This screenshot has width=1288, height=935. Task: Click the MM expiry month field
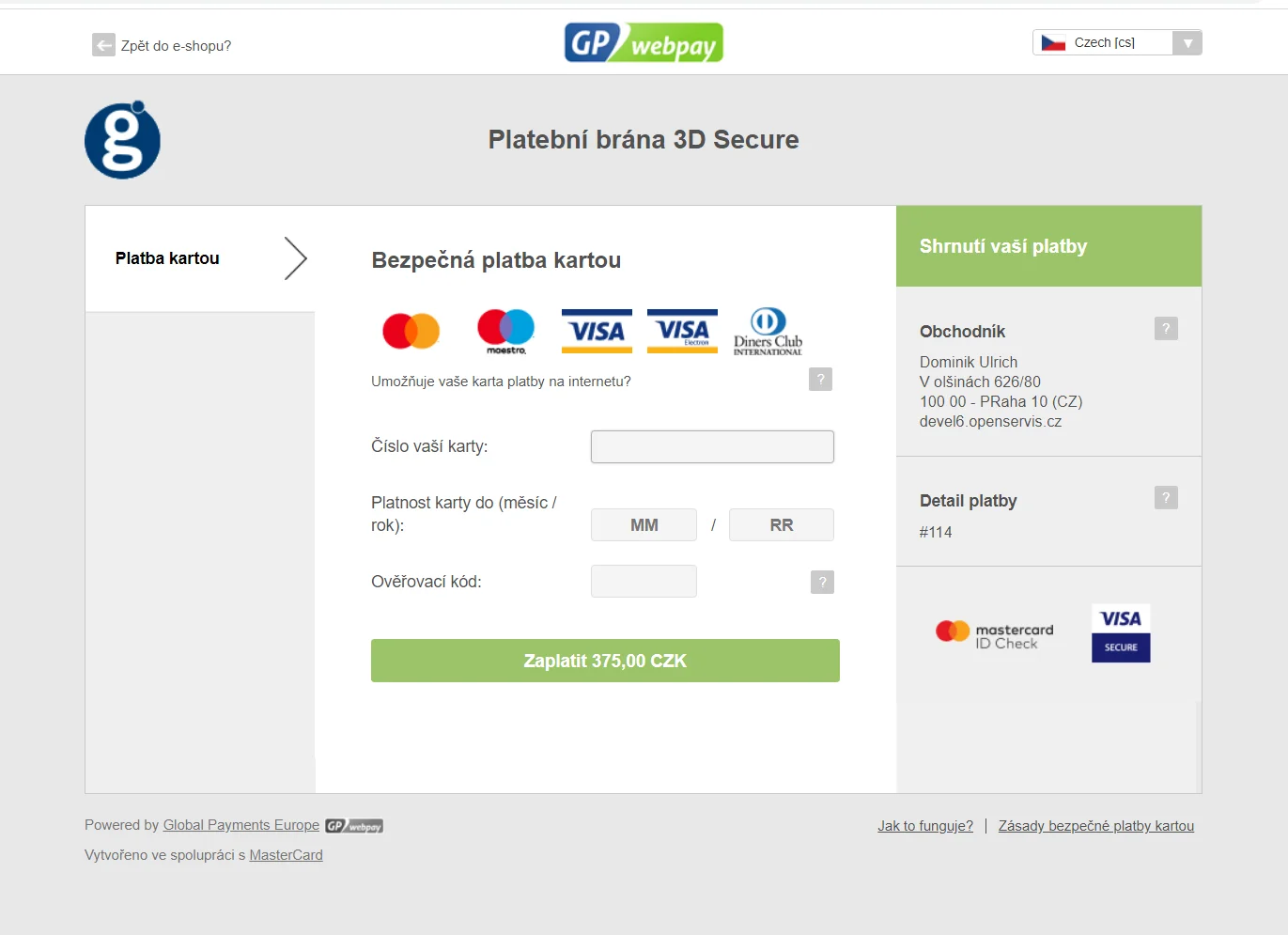(644, 525)
